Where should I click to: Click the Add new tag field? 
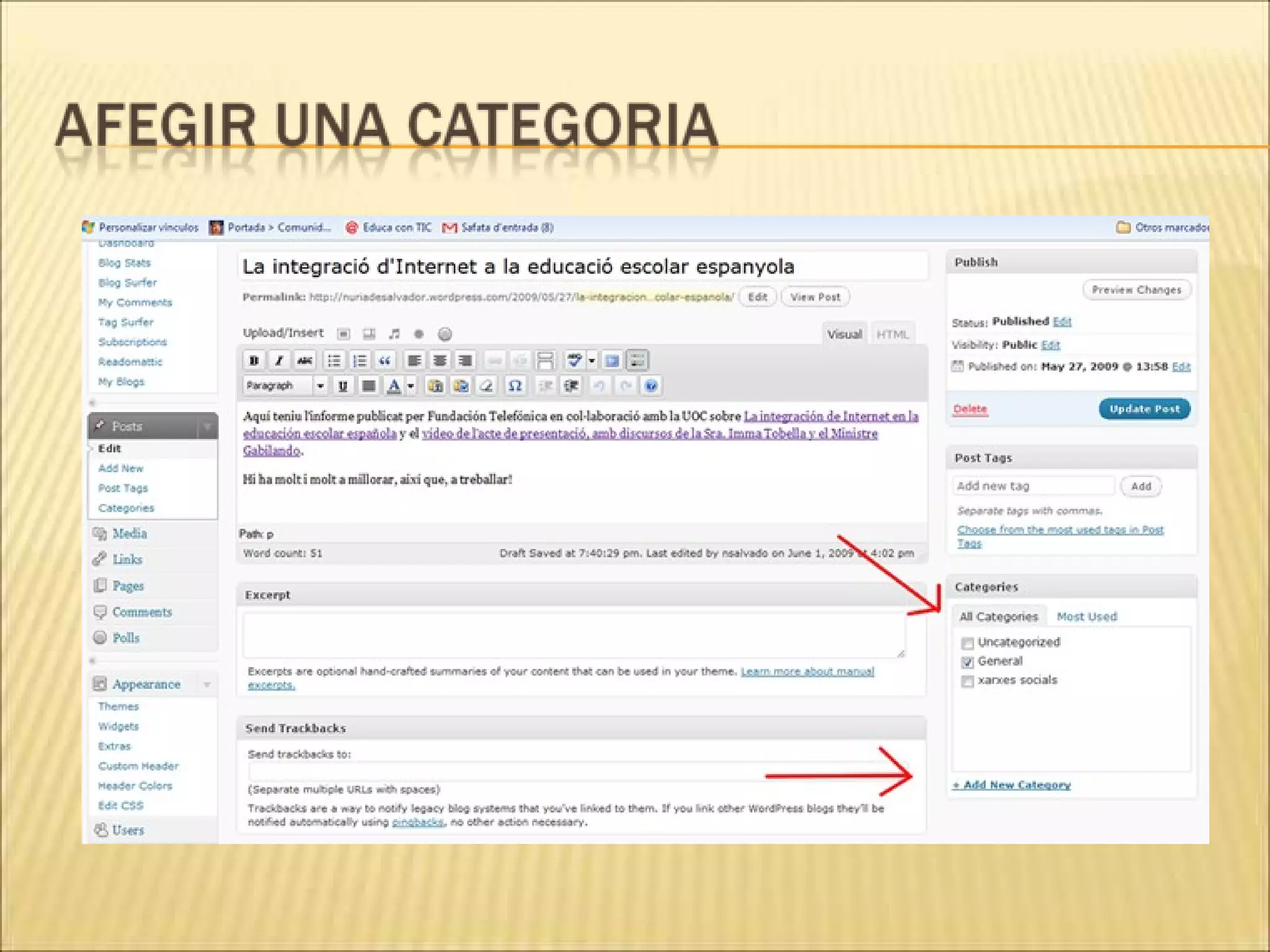(x=1034, y=486)
